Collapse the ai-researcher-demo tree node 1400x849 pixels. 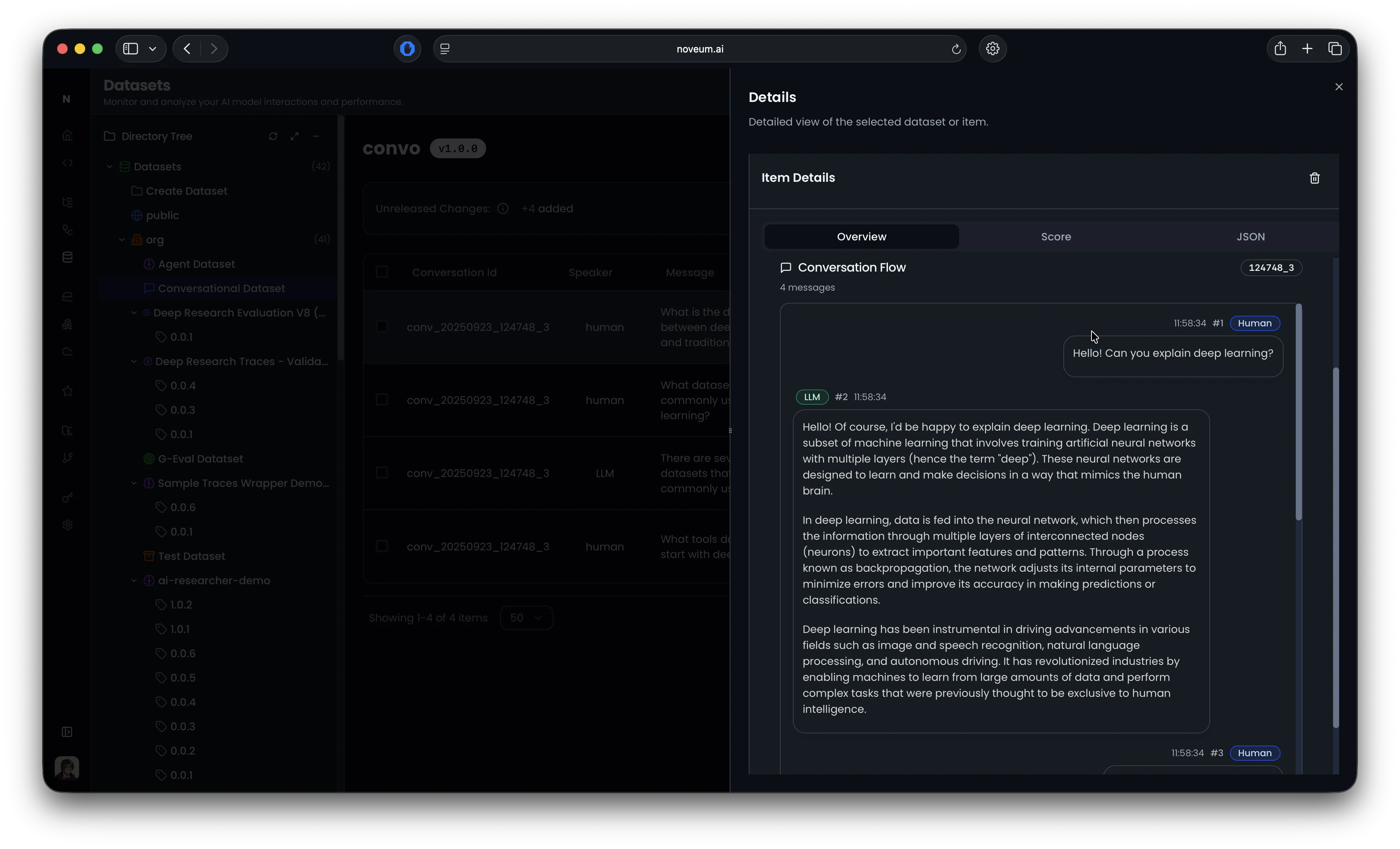tap(134, 581)
